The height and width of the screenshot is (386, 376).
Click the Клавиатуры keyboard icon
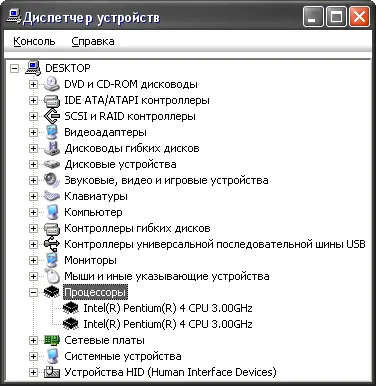52,196
